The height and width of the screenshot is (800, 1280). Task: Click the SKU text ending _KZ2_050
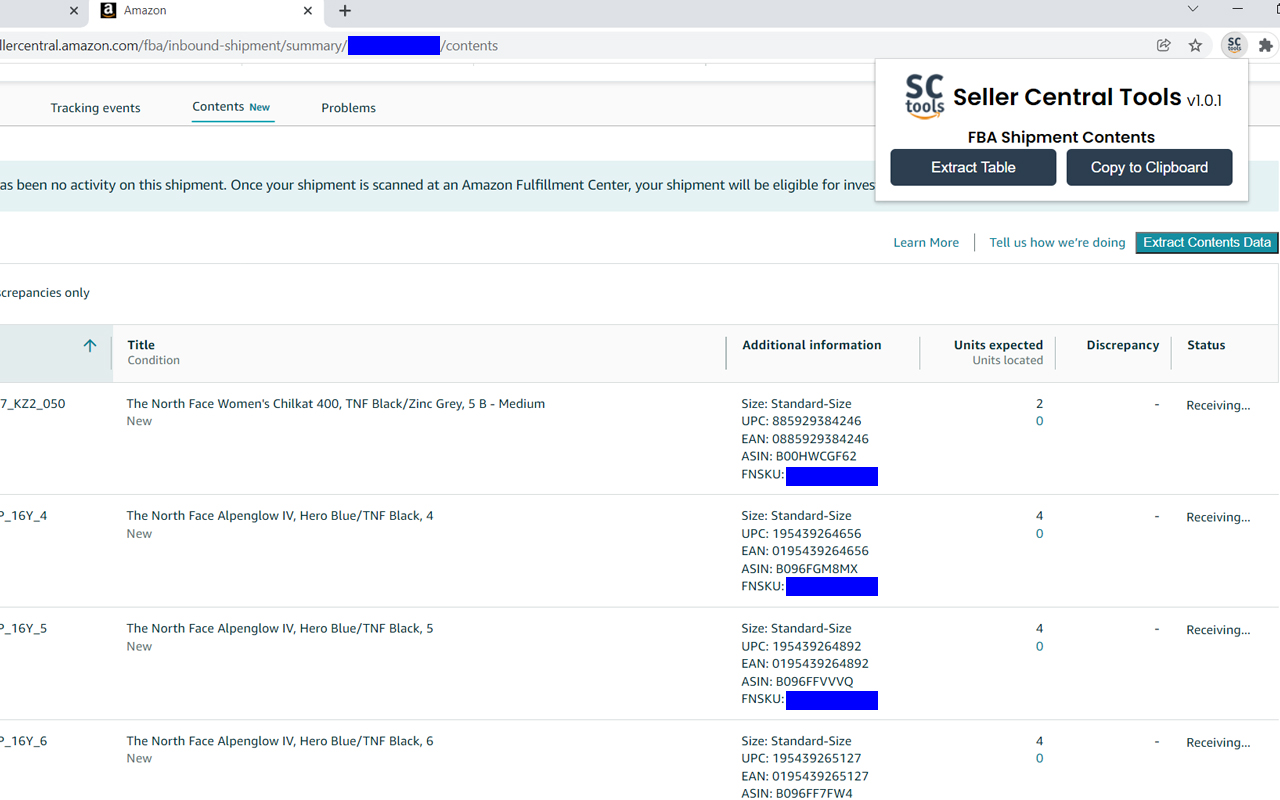[33, 404]
